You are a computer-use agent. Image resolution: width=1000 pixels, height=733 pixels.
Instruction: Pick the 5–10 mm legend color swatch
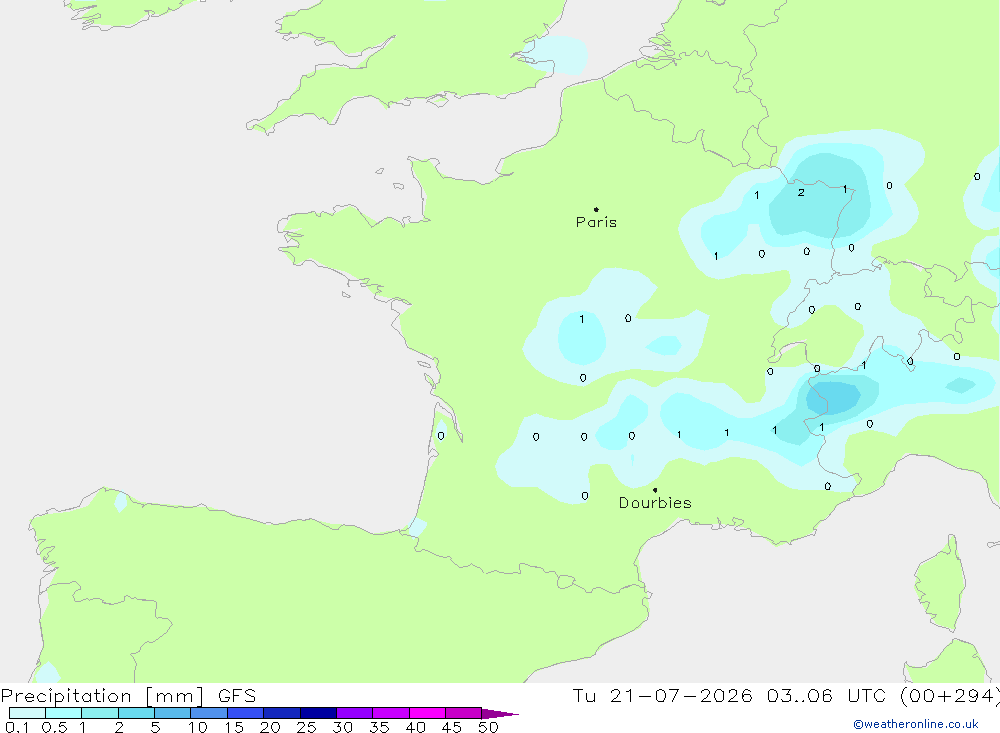click(x=173, y=713)
